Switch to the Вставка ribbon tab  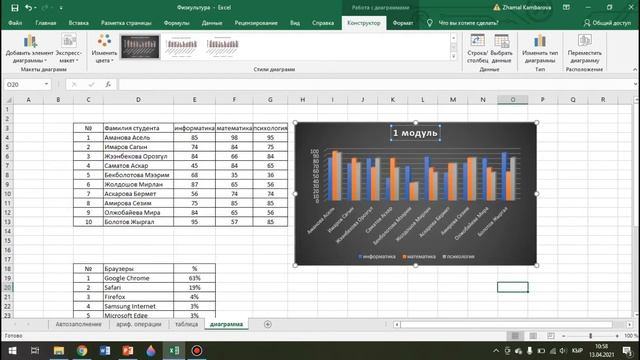tap(78, 23)
